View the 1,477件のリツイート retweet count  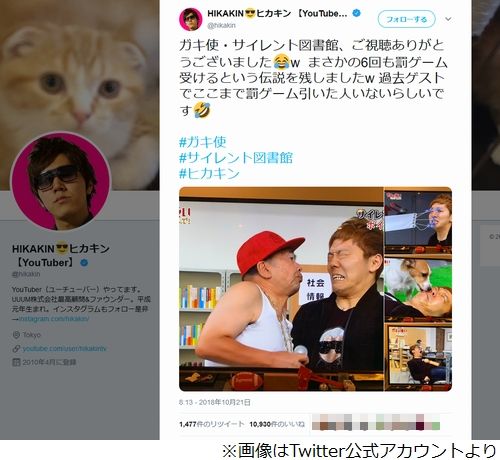coord(212,424)
